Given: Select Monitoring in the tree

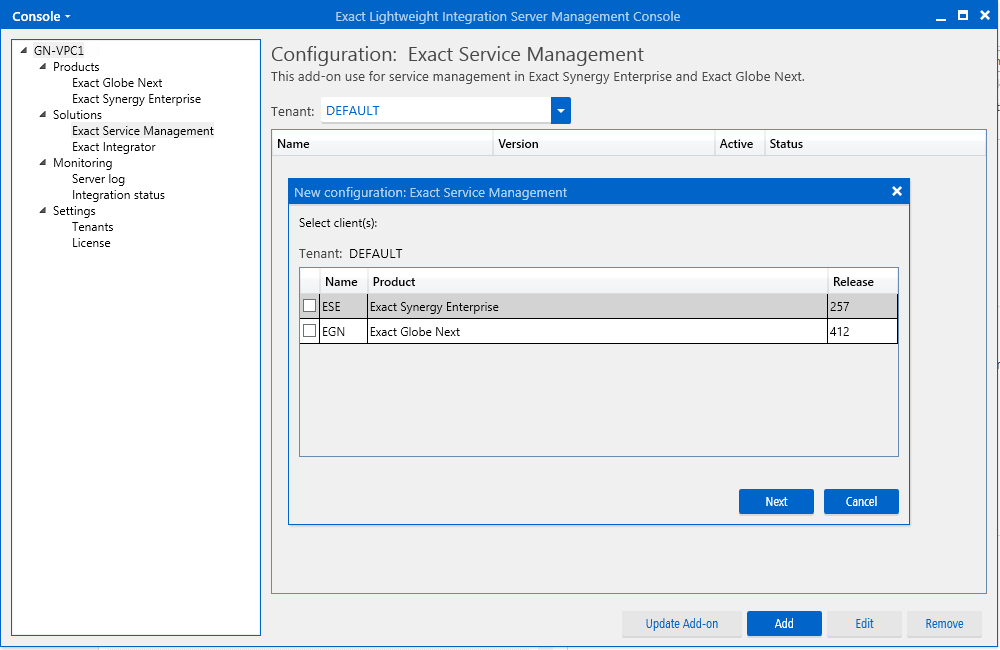Looking at the screenshot, I should tap(82, 163).
